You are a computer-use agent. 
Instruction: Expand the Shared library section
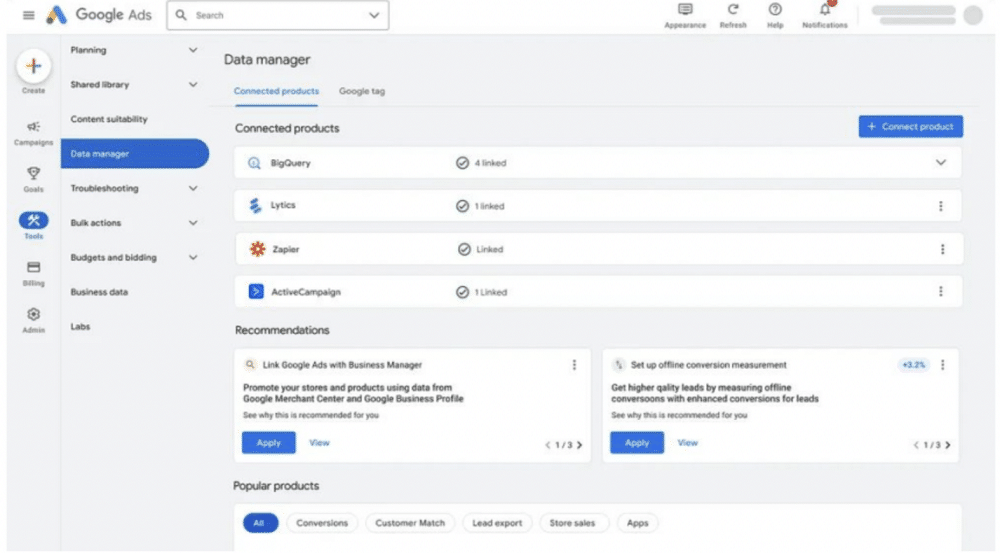click(193, 84)
